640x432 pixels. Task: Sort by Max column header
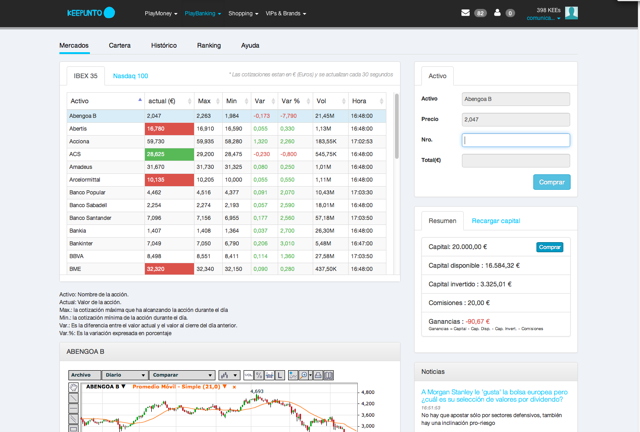click(209, 101)
